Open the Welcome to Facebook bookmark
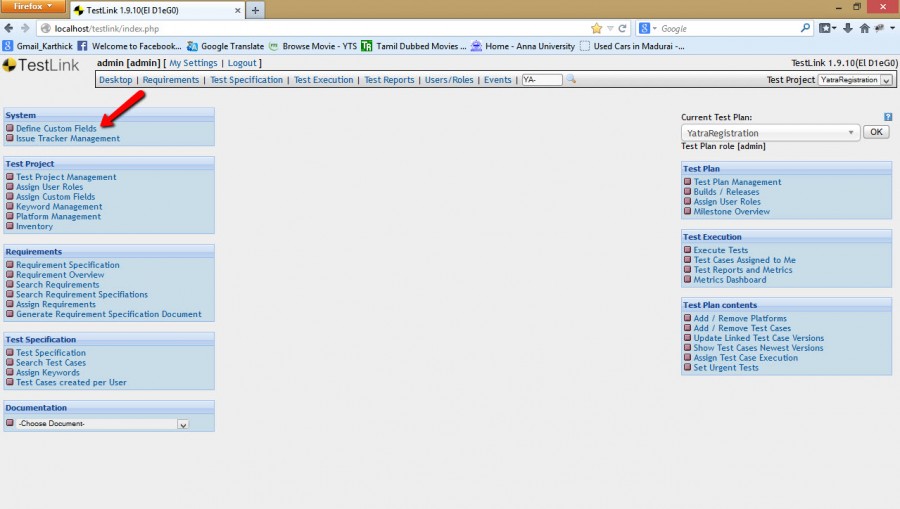The image size is (900, 509). click(x=129, y=46)
